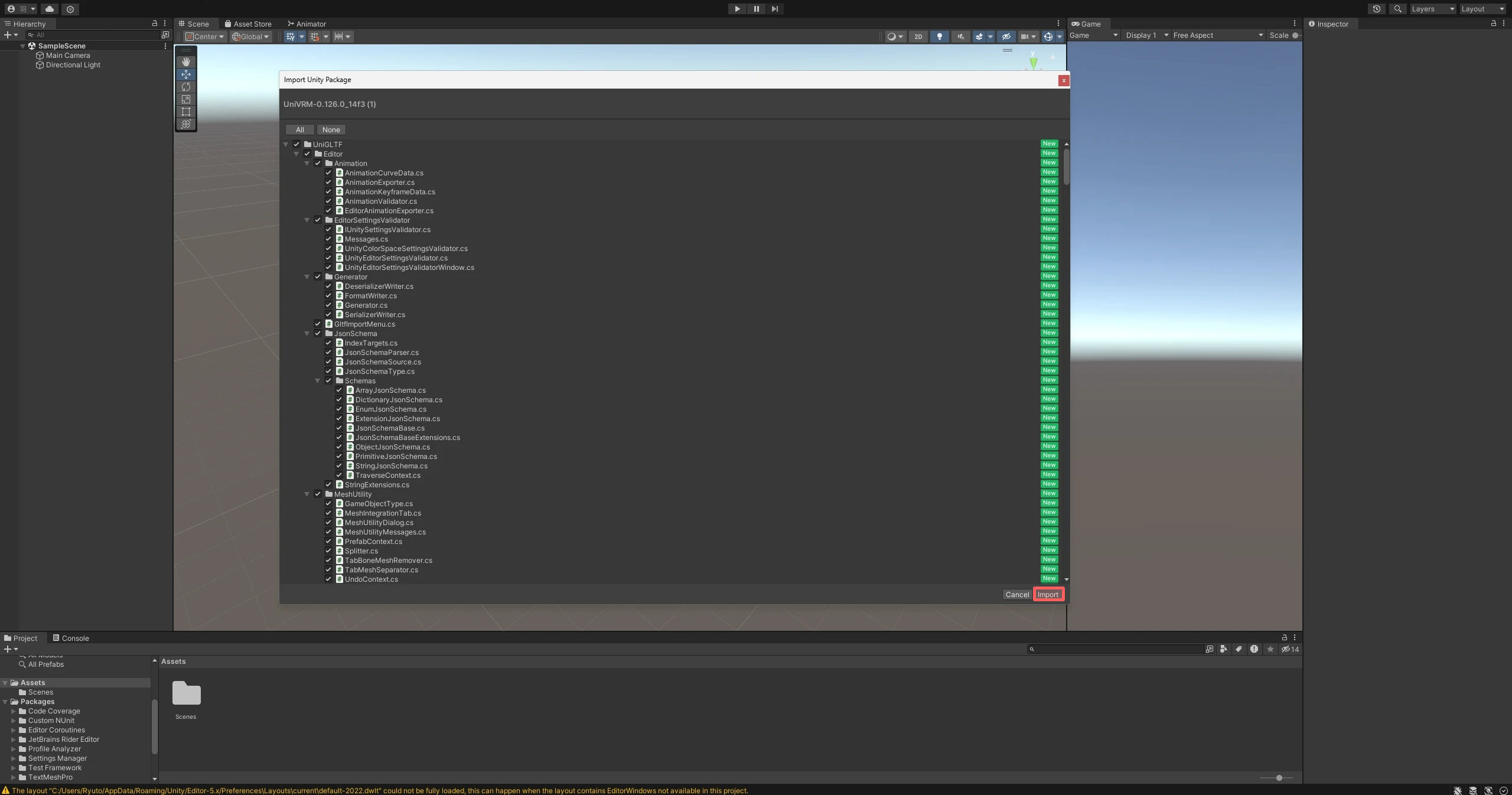Uncheck the Schemas folder checkbox
Screen dimensions: 1512x795
click(x=328, y=380)
